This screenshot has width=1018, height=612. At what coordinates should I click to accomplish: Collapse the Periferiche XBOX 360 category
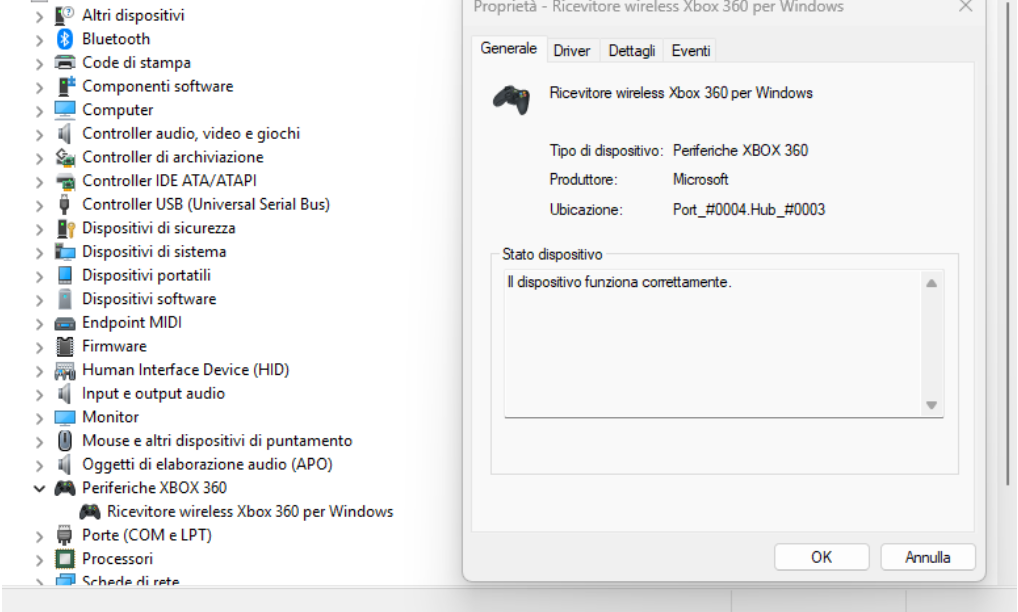40,488
